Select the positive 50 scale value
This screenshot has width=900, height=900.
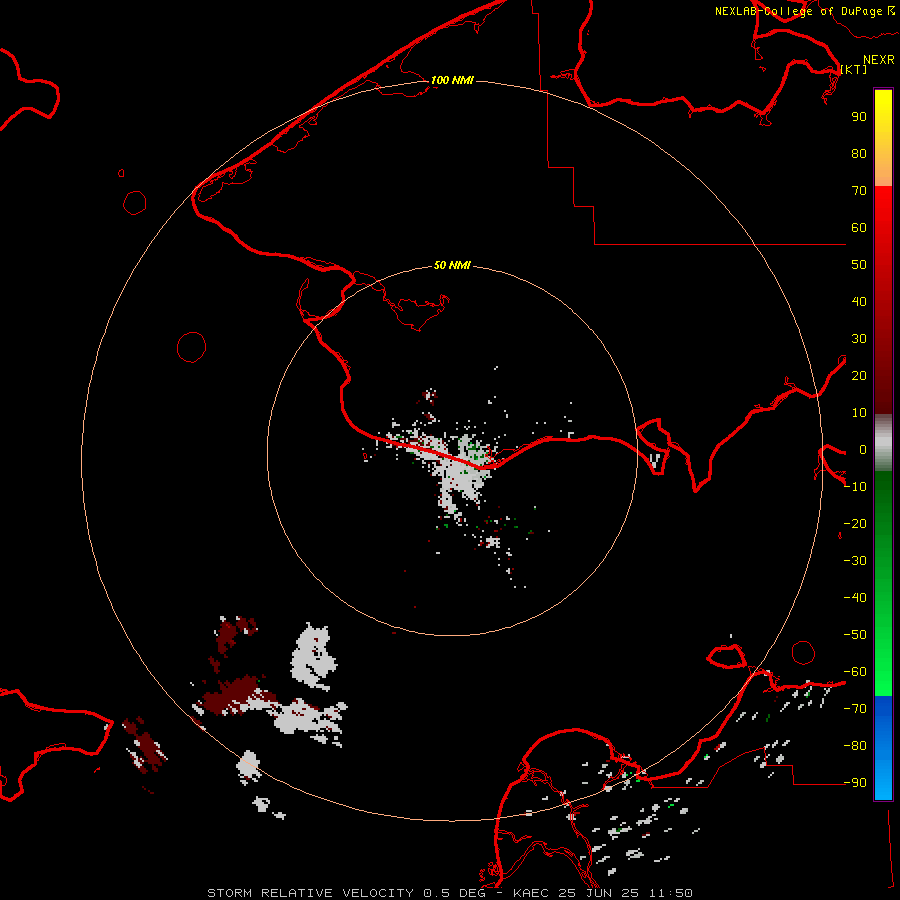pyautogui.click(x=859, y=265)
